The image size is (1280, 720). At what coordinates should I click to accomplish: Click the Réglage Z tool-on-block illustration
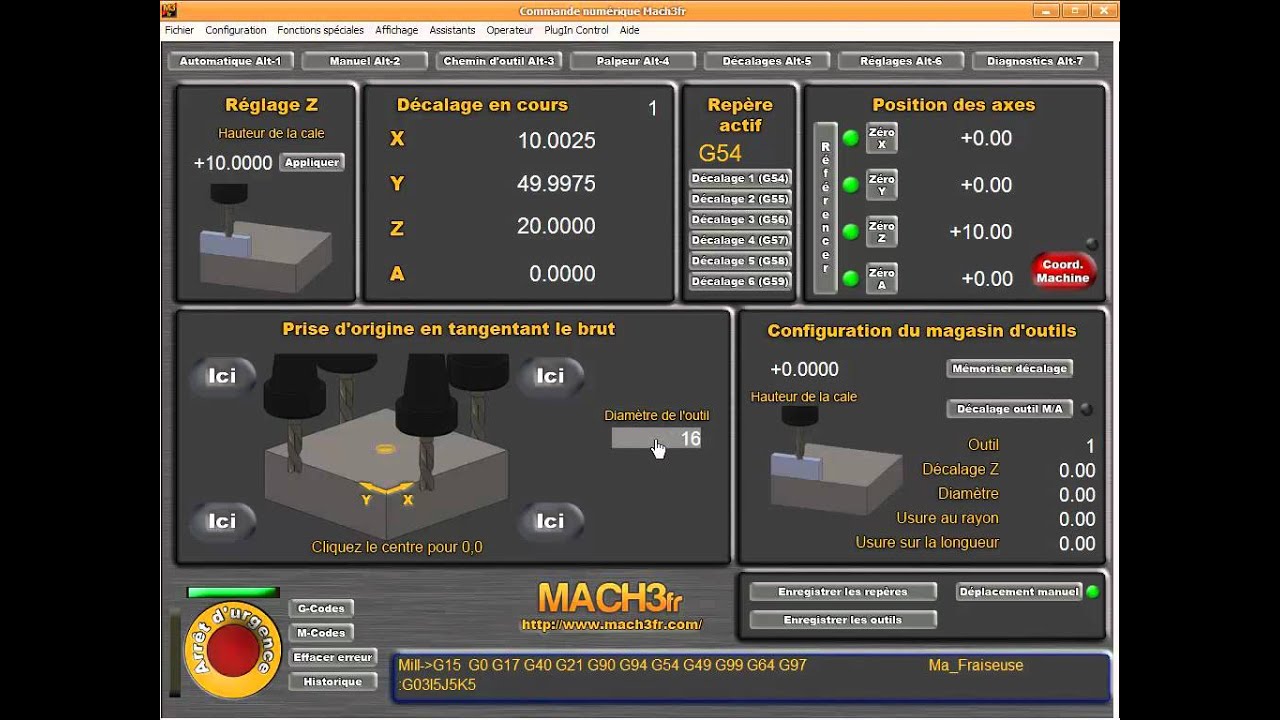pyautogui.click(x=265, y=239)
